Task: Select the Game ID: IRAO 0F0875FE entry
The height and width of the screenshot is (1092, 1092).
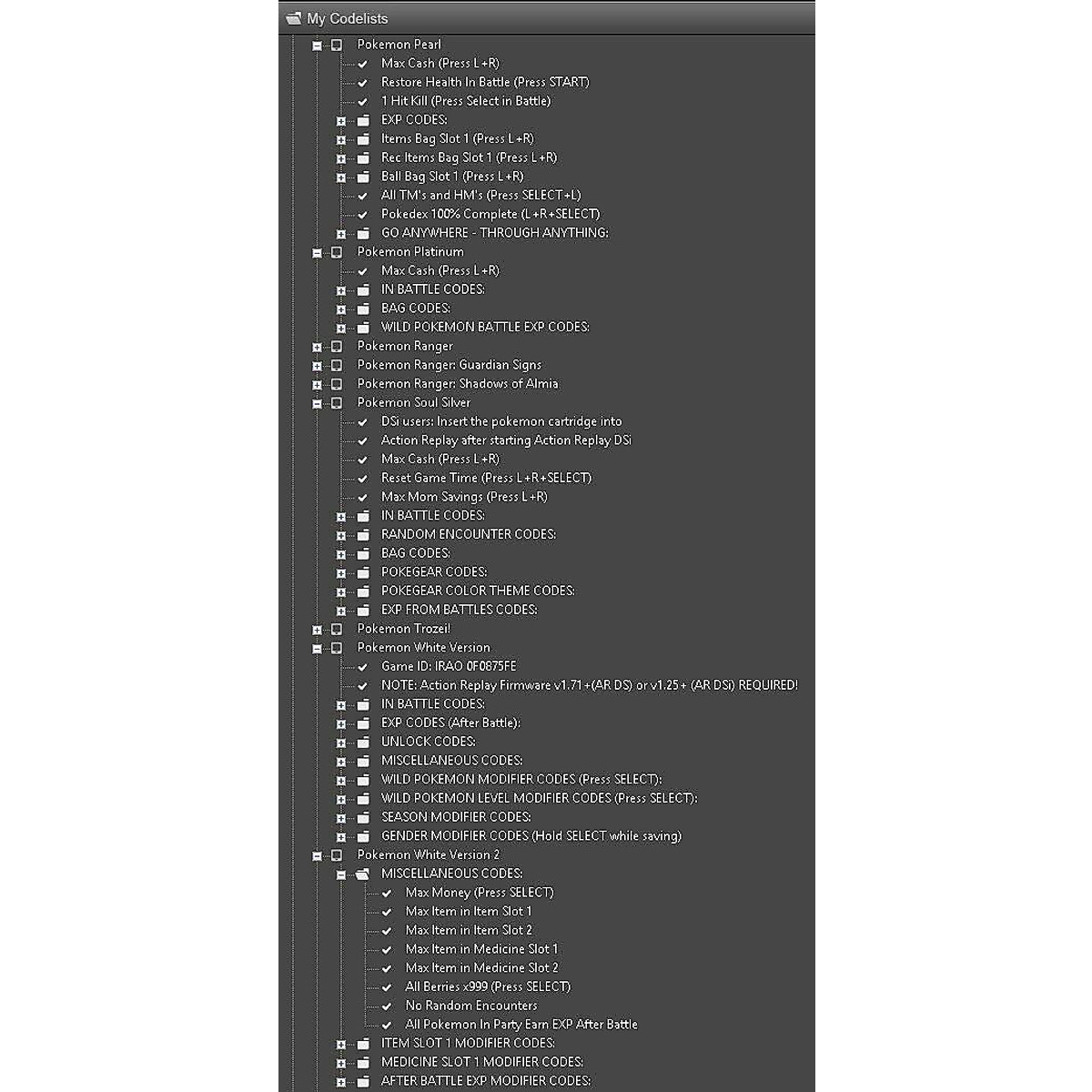Action: tap(448, 666)
